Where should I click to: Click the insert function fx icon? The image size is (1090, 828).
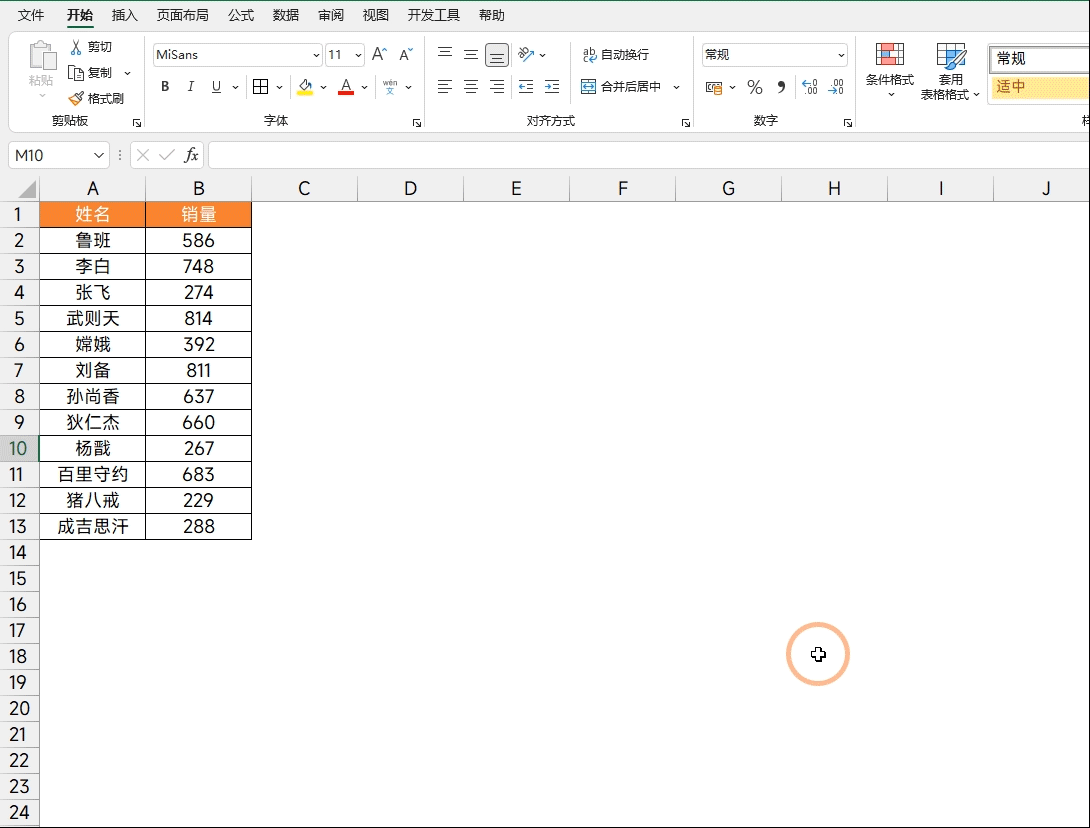191,155
